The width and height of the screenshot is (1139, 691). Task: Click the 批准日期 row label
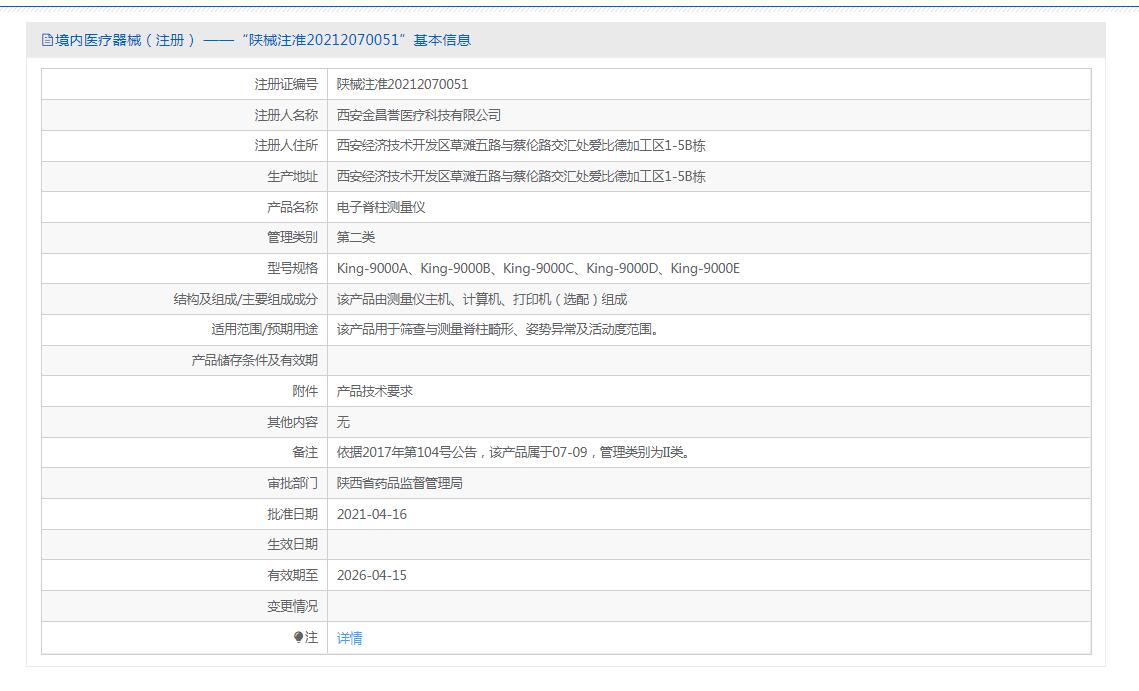pyautogui.click(x=293, y=514)
